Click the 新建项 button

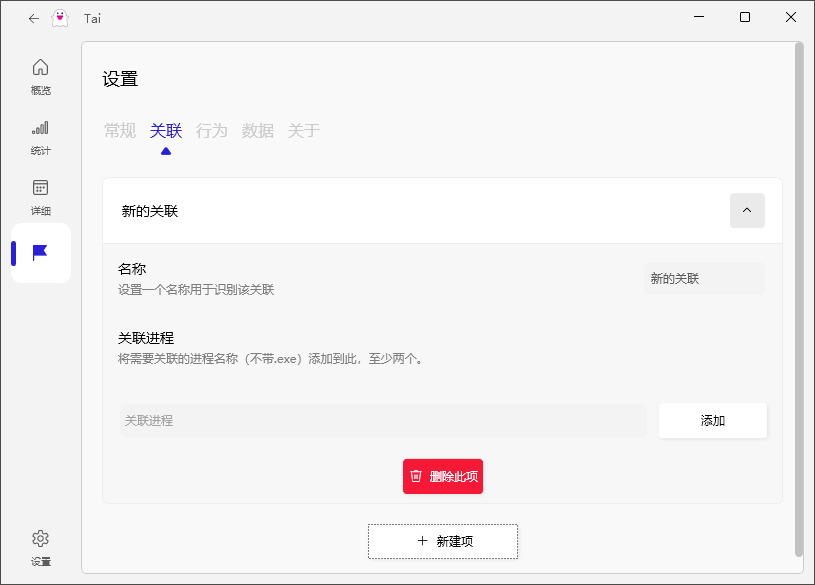(443, 541)
